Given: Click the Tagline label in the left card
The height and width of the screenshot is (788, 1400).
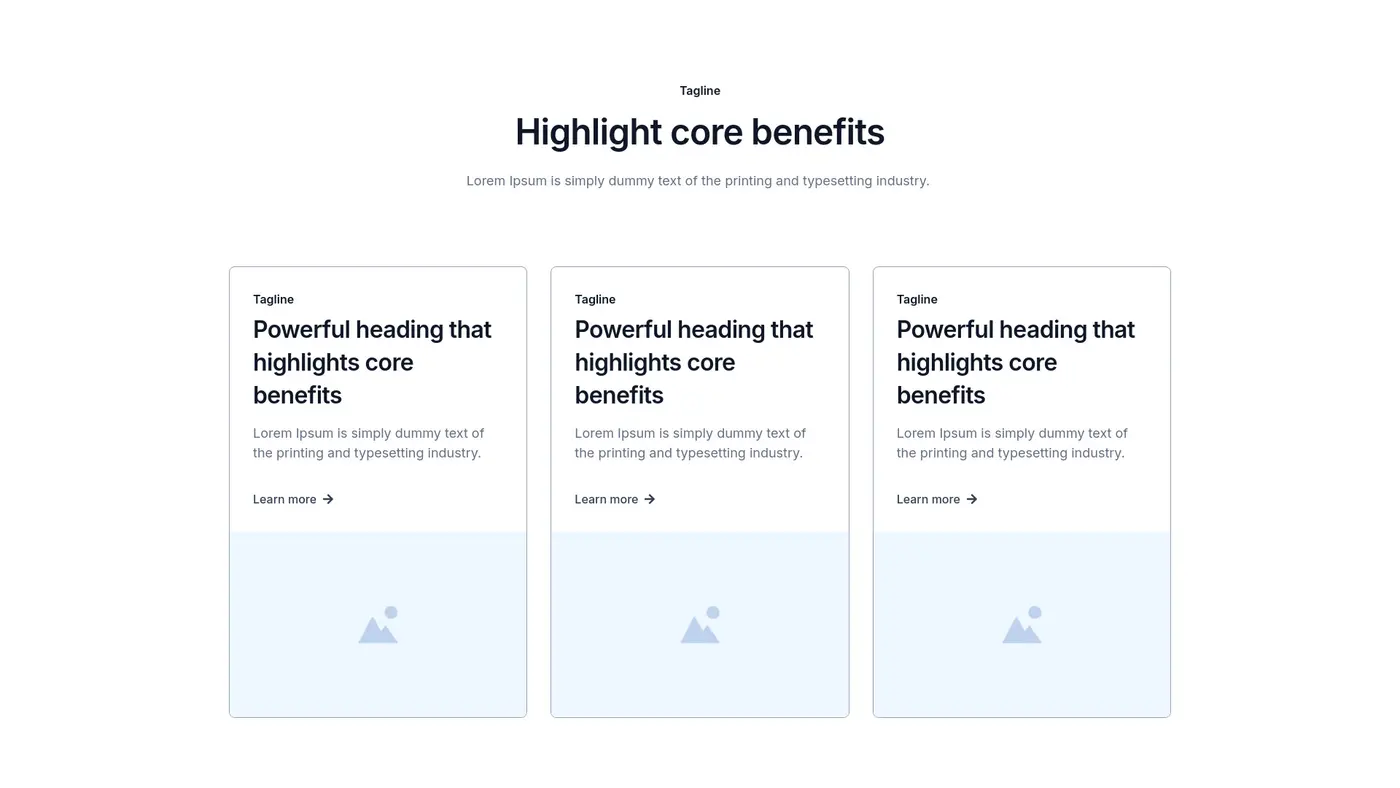Looking at the screenshot, I should point(273,299).
